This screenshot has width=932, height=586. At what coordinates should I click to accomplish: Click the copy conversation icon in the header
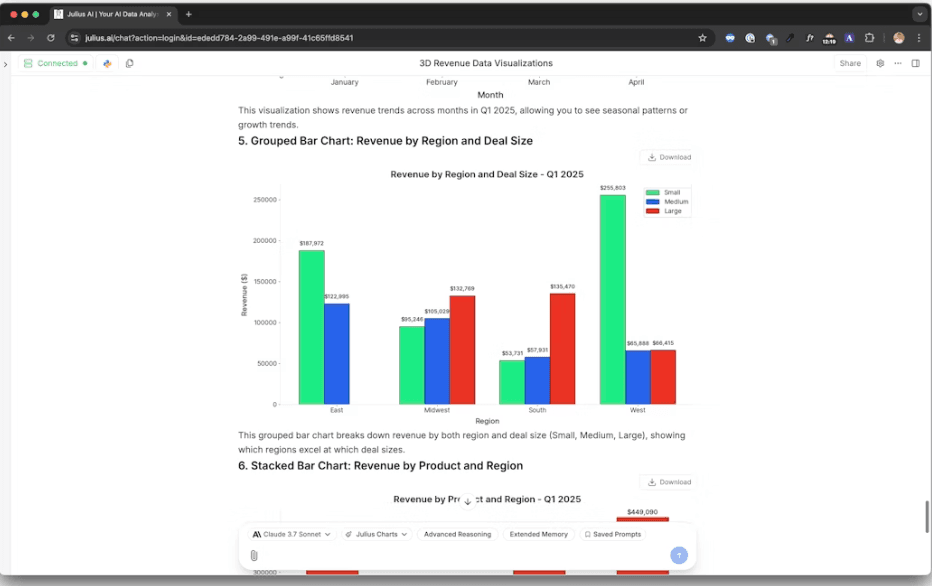coord(130,62)
